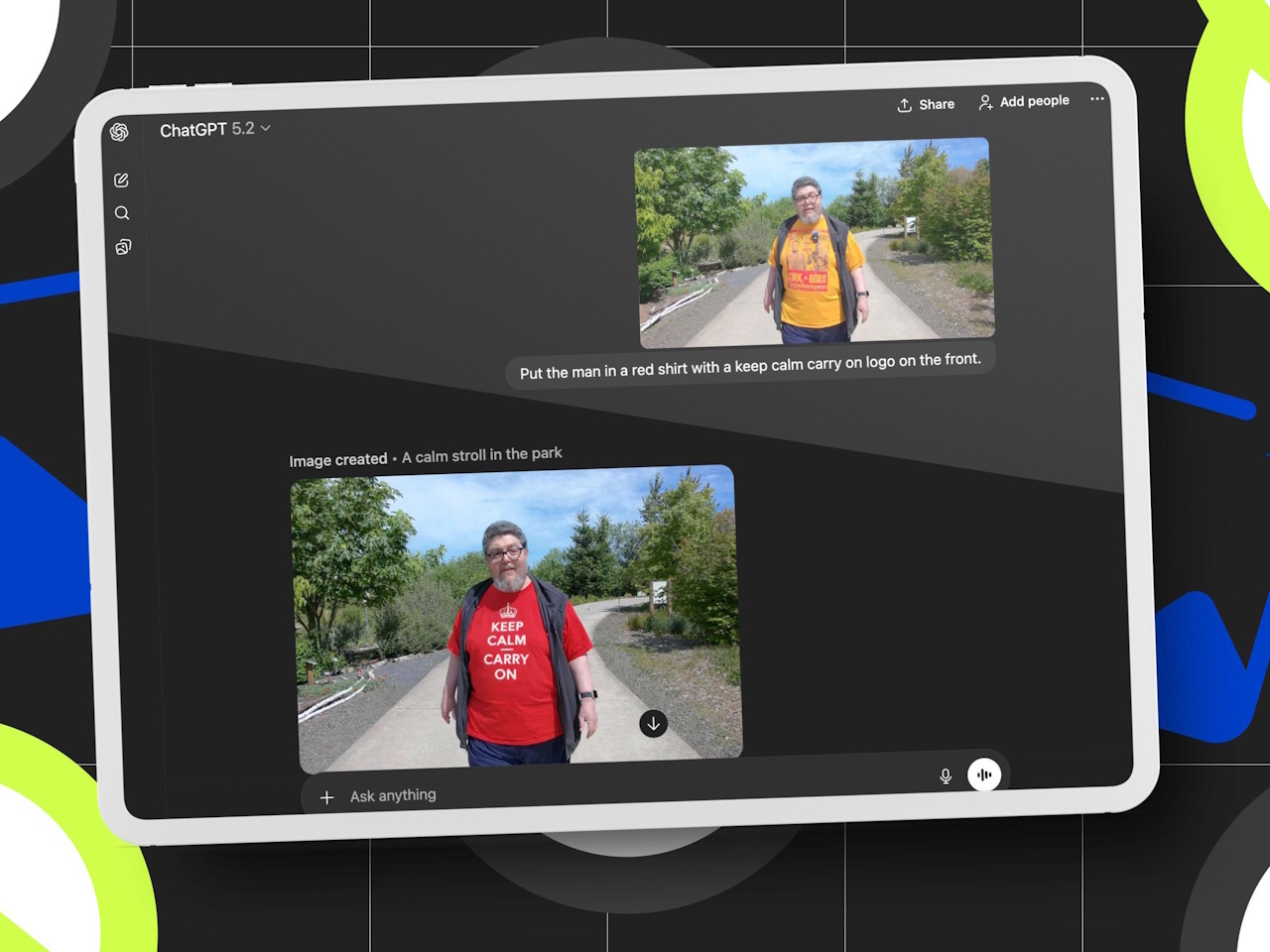Click the ChatGPT logo in the sidebar

(x=119, y=132)
